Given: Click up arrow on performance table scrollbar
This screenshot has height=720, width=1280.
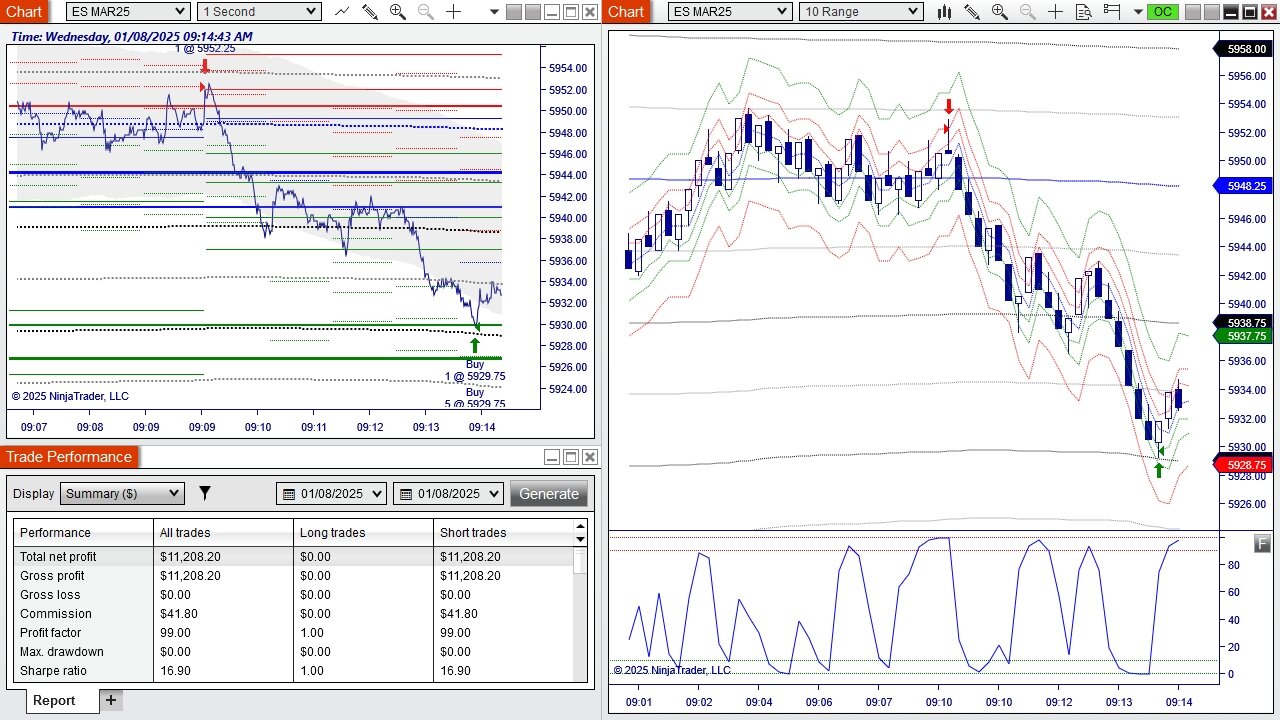Looking at the screenshot, I should (x=580, y=526).
